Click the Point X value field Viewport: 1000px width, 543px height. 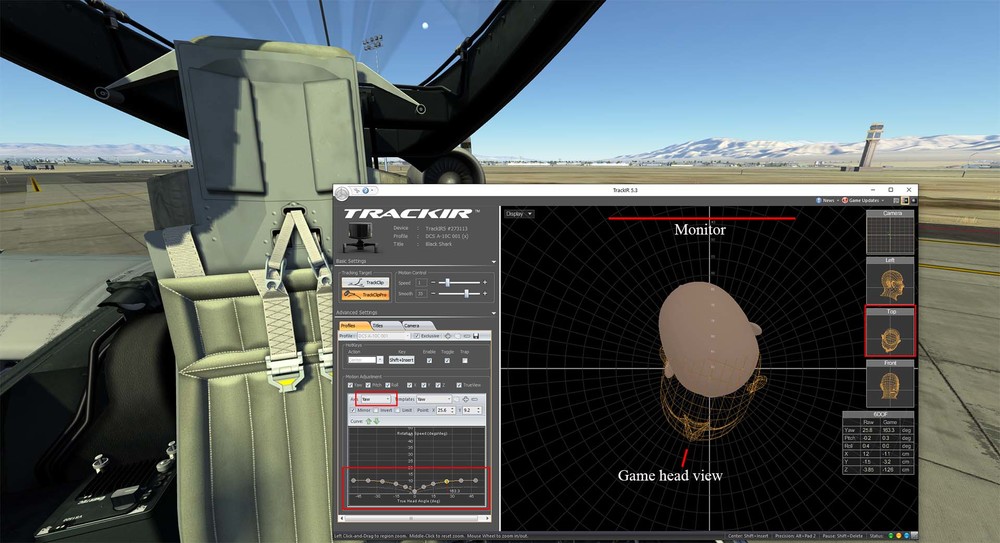(x=444, y=410)
